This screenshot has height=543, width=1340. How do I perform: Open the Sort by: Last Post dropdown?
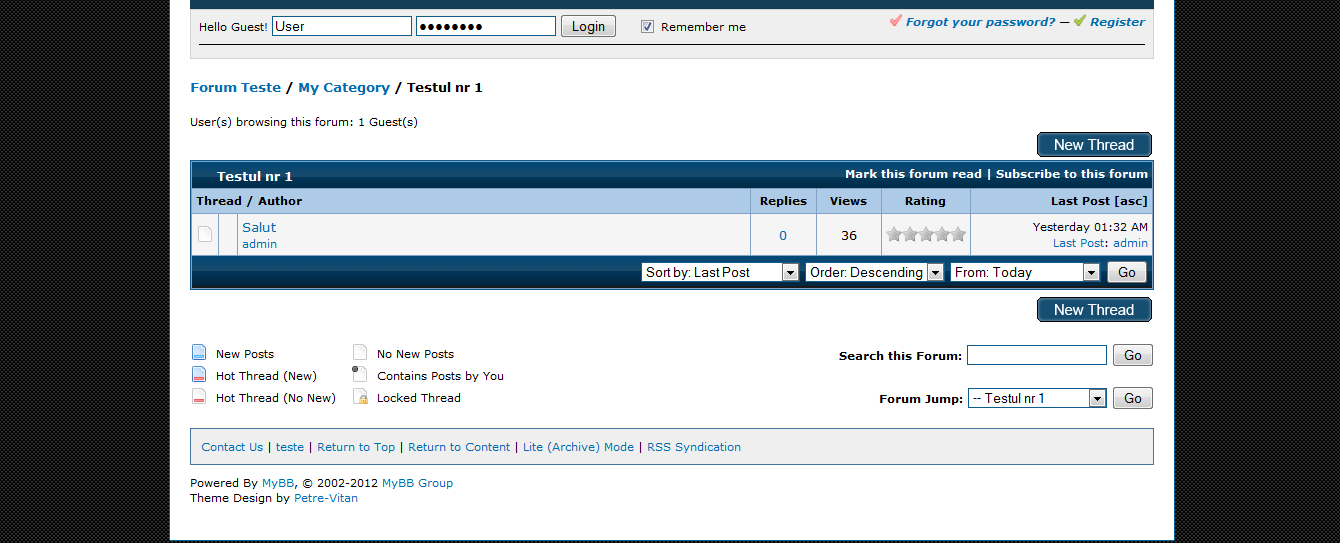[x=720, y=272]
